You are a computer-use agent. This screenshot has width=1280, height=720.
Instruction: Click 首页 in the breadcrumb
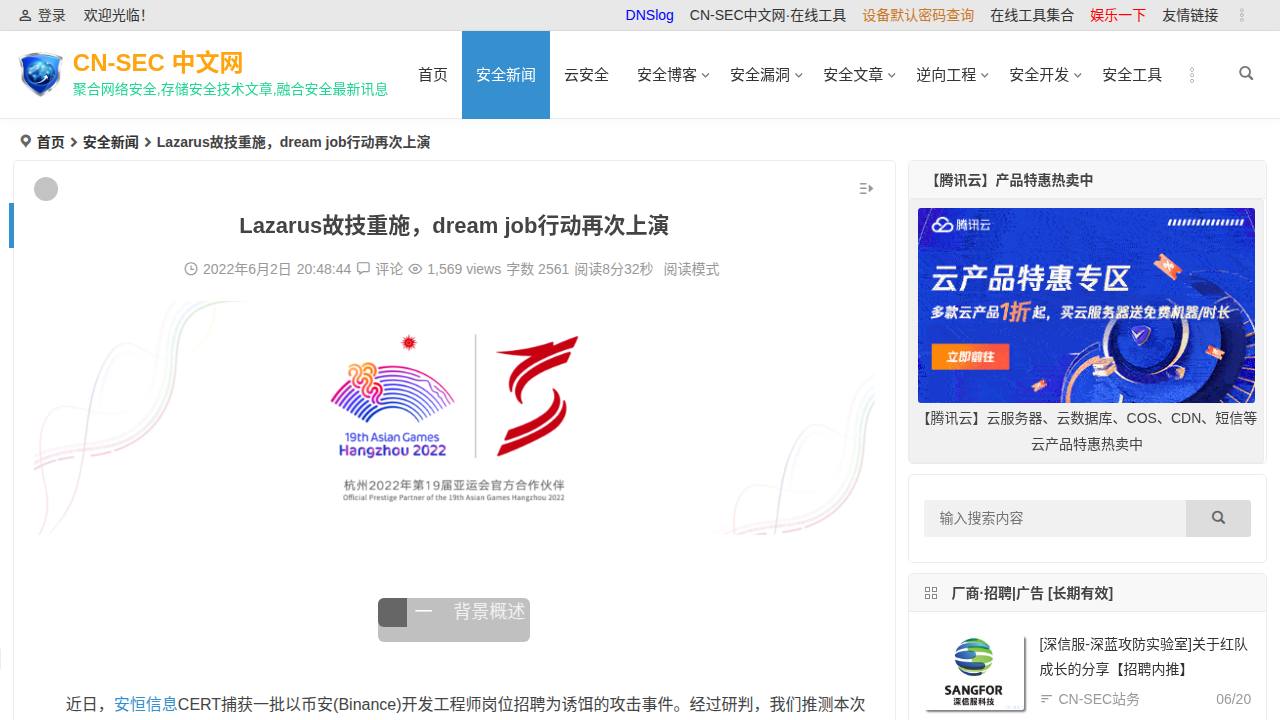click(x=51, y=142)
